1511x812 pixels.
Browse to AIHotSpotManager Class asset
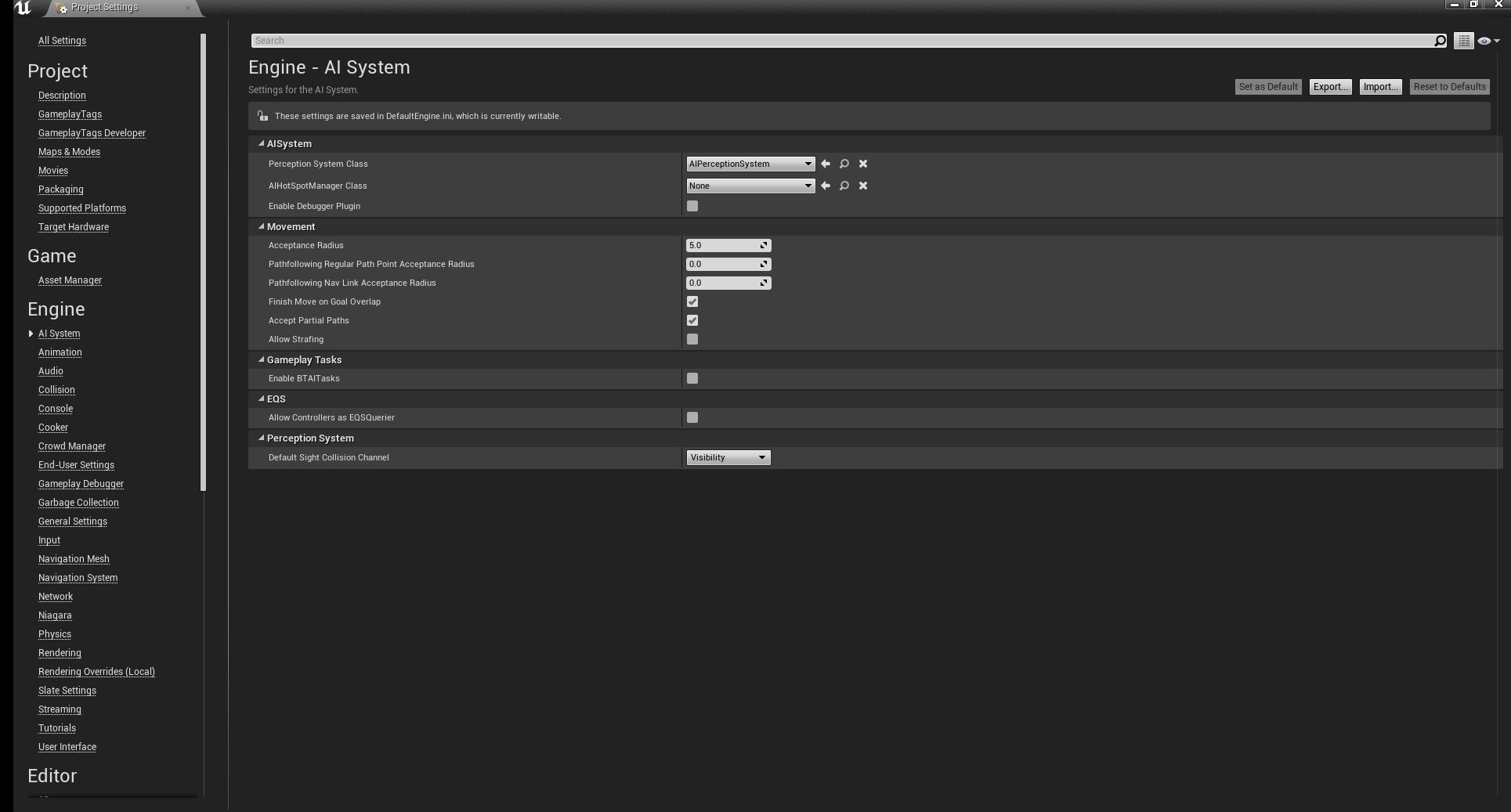point(844,186)
